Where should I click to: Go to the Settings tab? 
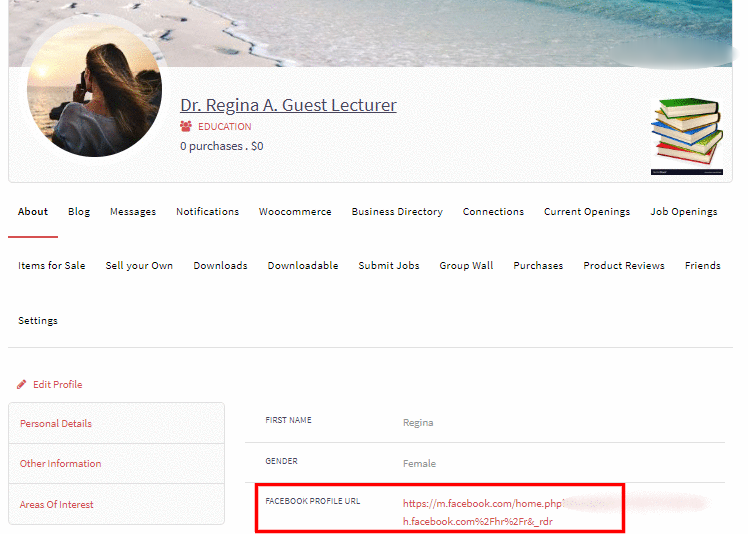(38, 321)
